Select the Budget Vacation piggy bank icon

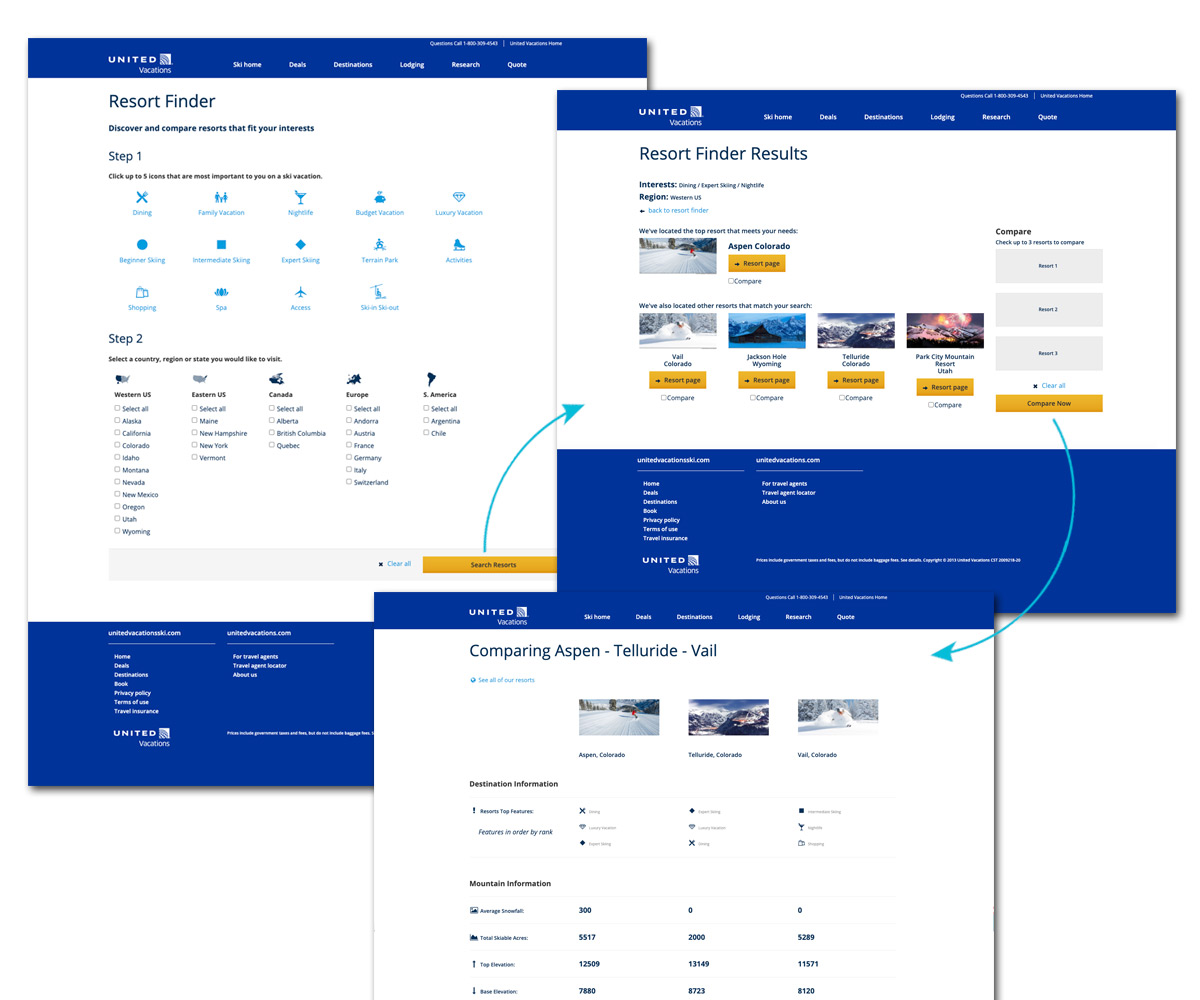[x=380, y=197]
